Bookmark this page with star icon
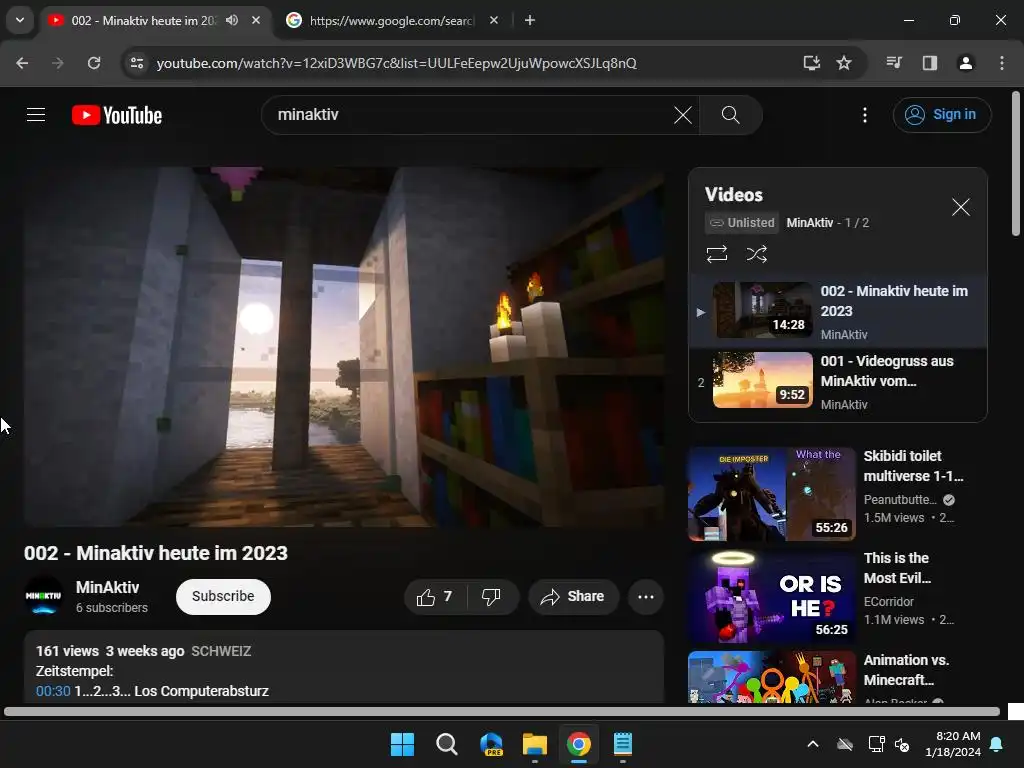The width and height of the screenshot is (1024, 768). click(844, 63)
